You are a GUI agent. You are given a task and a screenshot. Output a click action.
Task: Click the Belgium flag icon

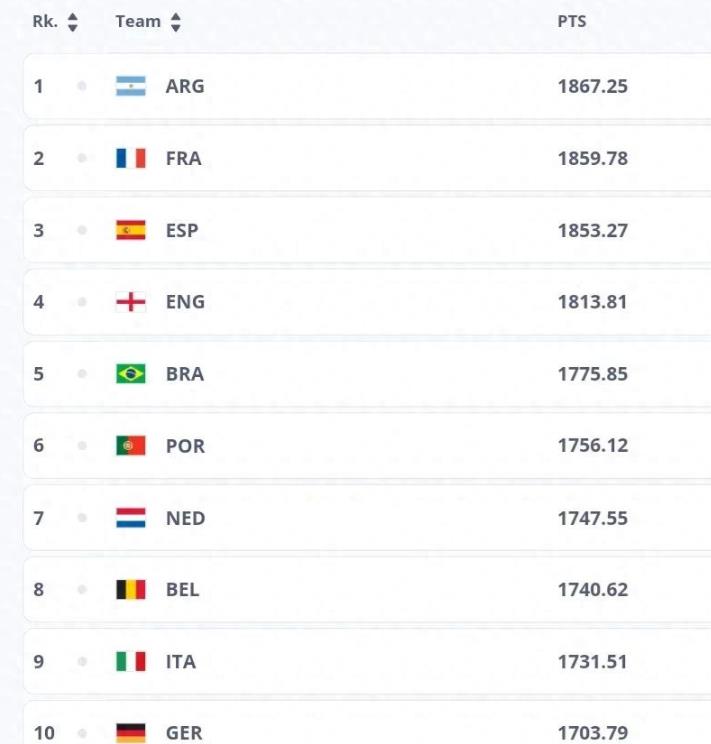click(x=131, y=590)
